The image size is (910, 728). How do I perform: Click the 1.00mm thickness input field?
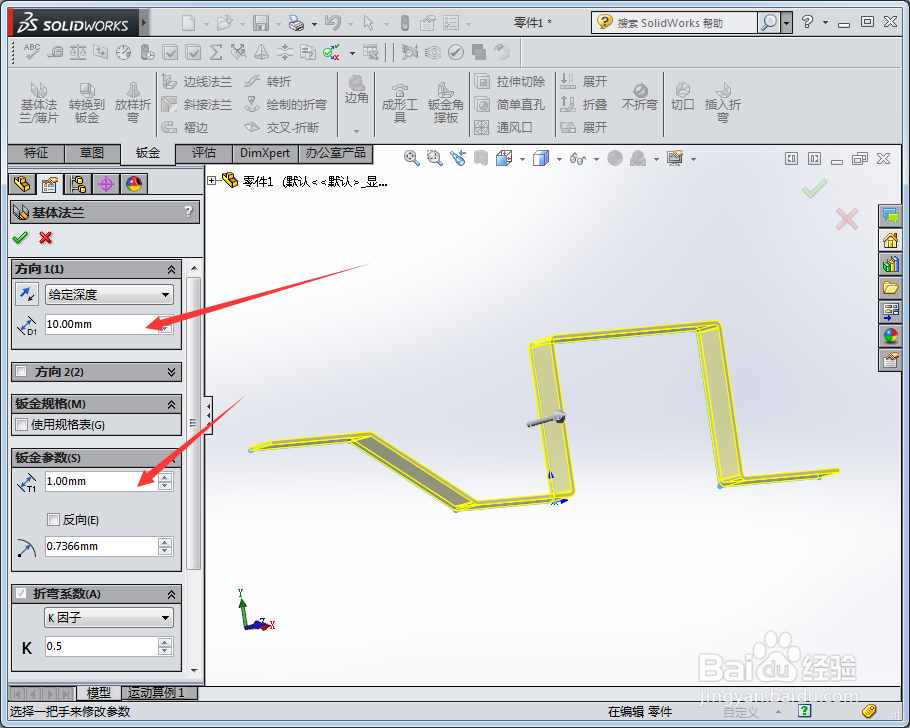[101, 481]
